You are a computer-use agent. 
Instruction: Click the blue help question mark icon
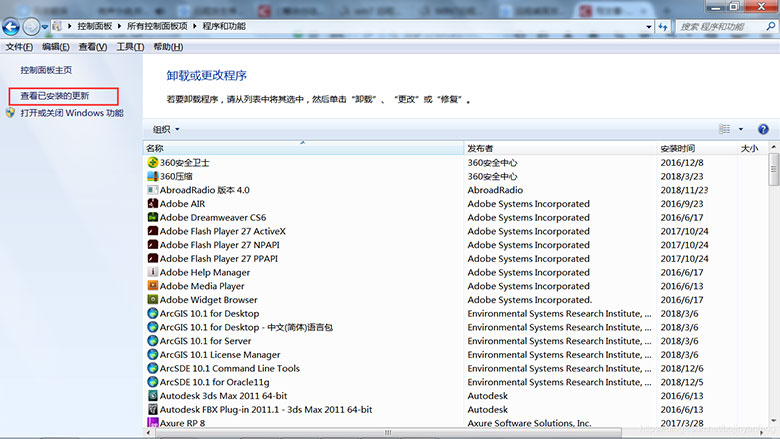click(763, 129)
